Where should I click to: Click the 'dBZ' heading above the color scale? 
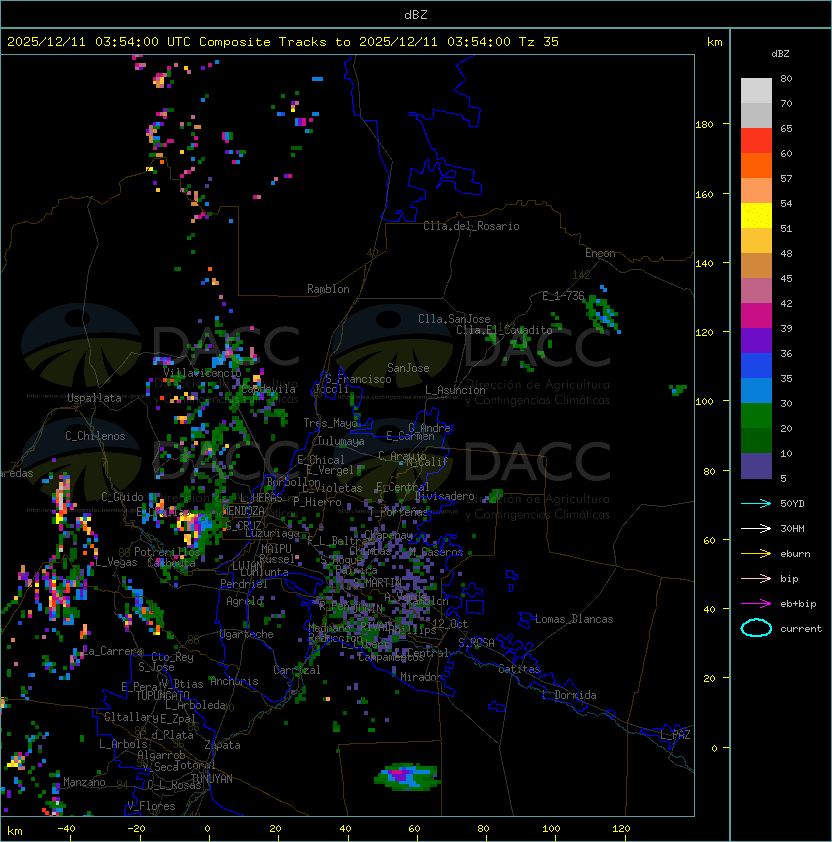pos(780,54)
